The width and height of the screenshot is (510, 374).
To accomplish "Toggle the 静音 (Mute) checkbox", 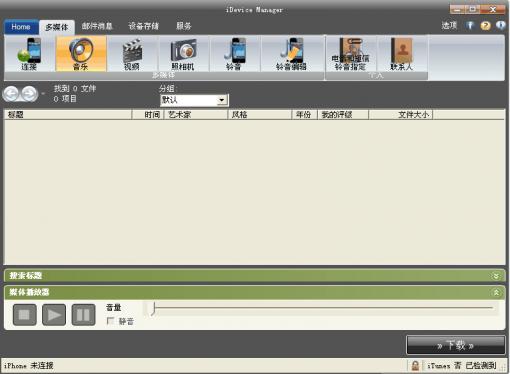I will [x=110, y=321].
